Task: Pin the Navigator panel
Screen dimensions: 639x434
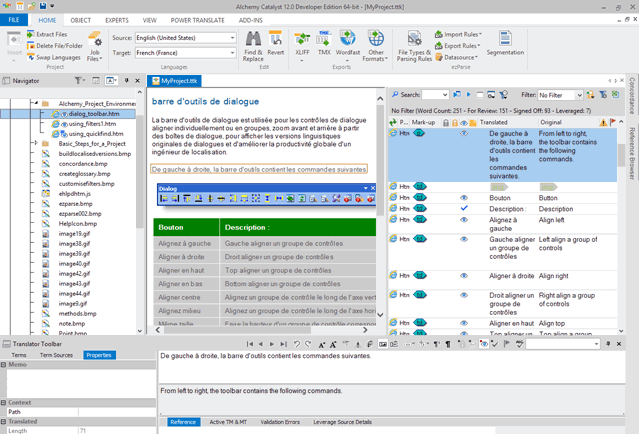Action: (126, 81)
